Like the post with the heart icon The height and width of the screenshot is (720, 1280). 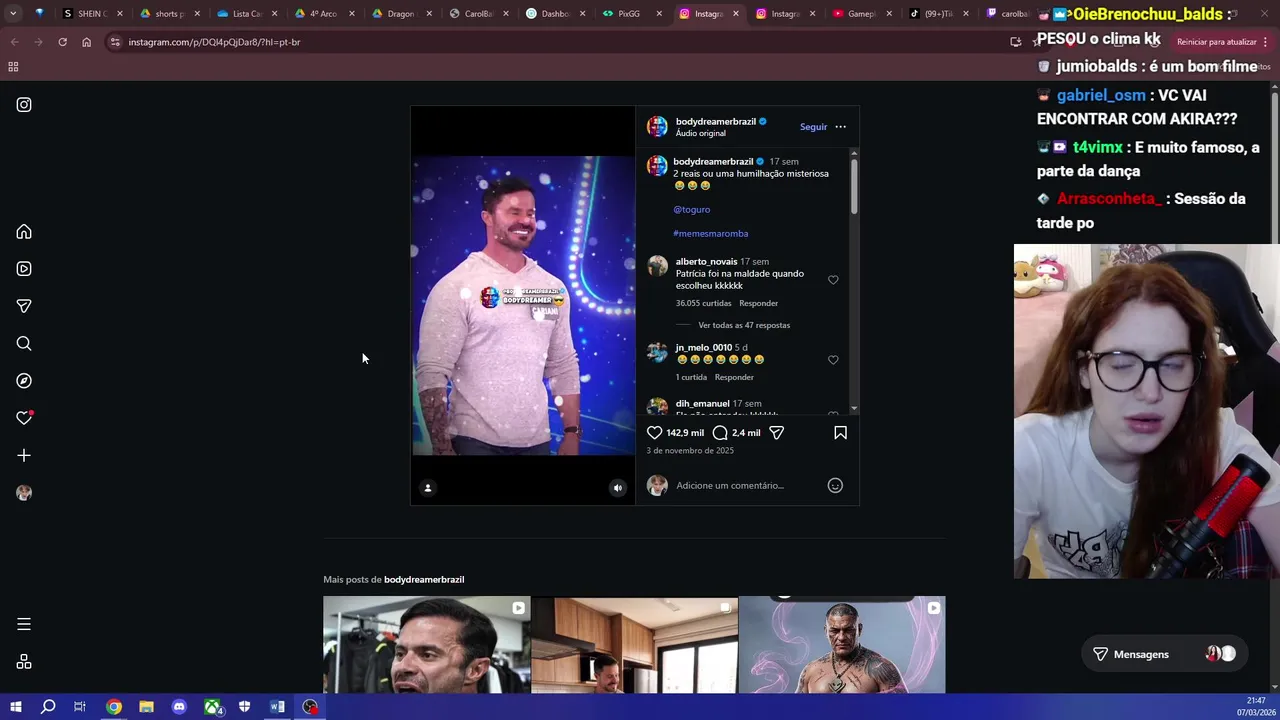coord(654,433)
